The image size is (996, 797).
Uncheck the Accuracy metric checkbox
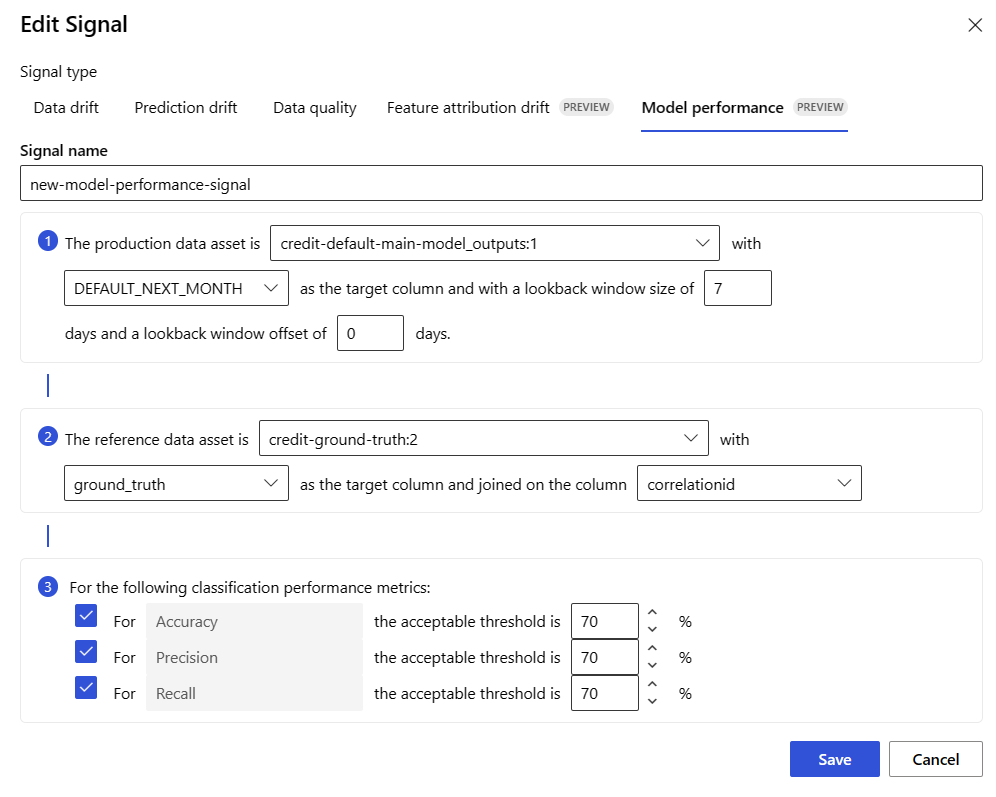tap(86, 616)
